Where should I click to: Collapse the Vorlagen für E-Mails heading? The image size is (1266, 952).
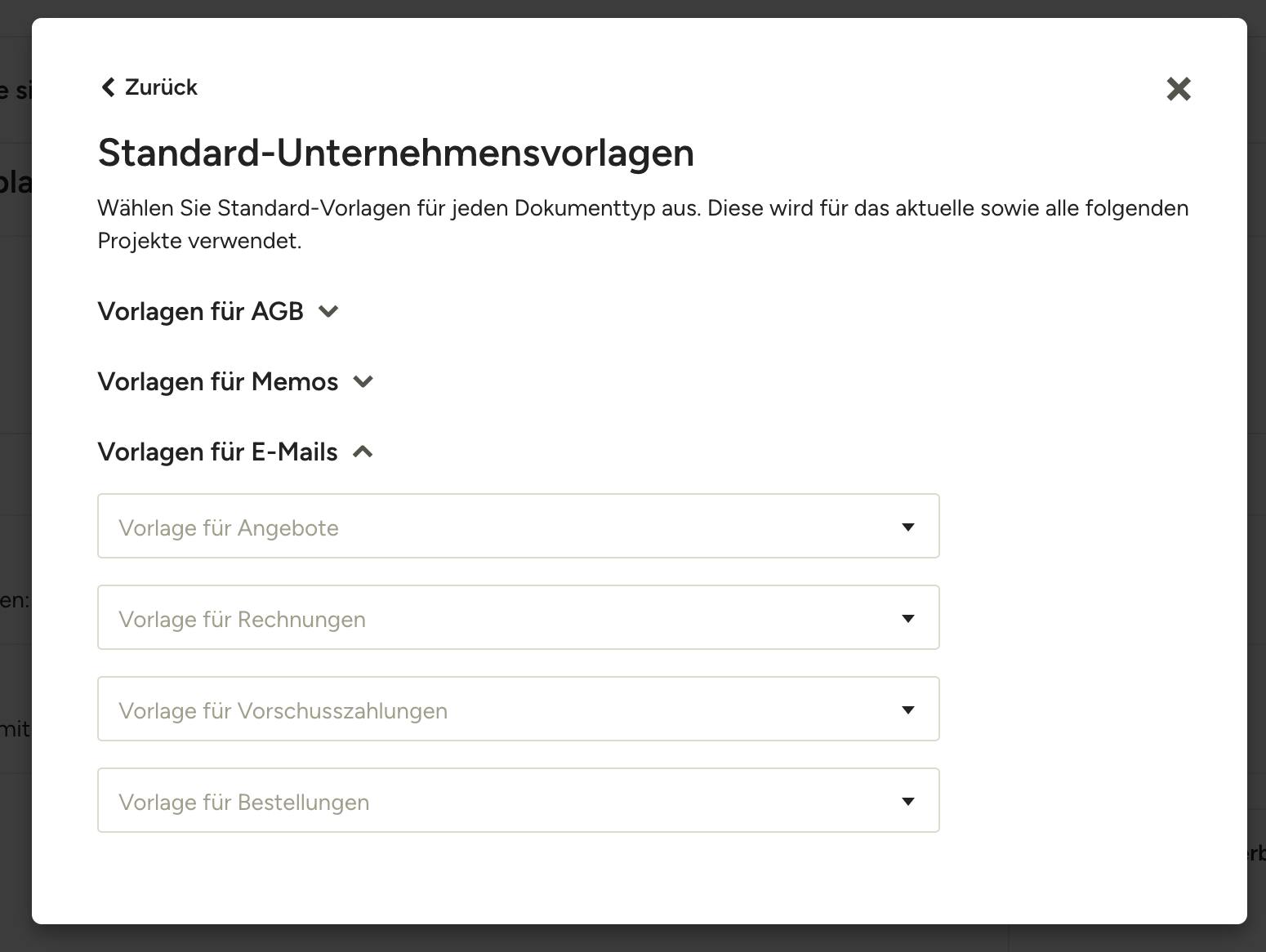218,452
